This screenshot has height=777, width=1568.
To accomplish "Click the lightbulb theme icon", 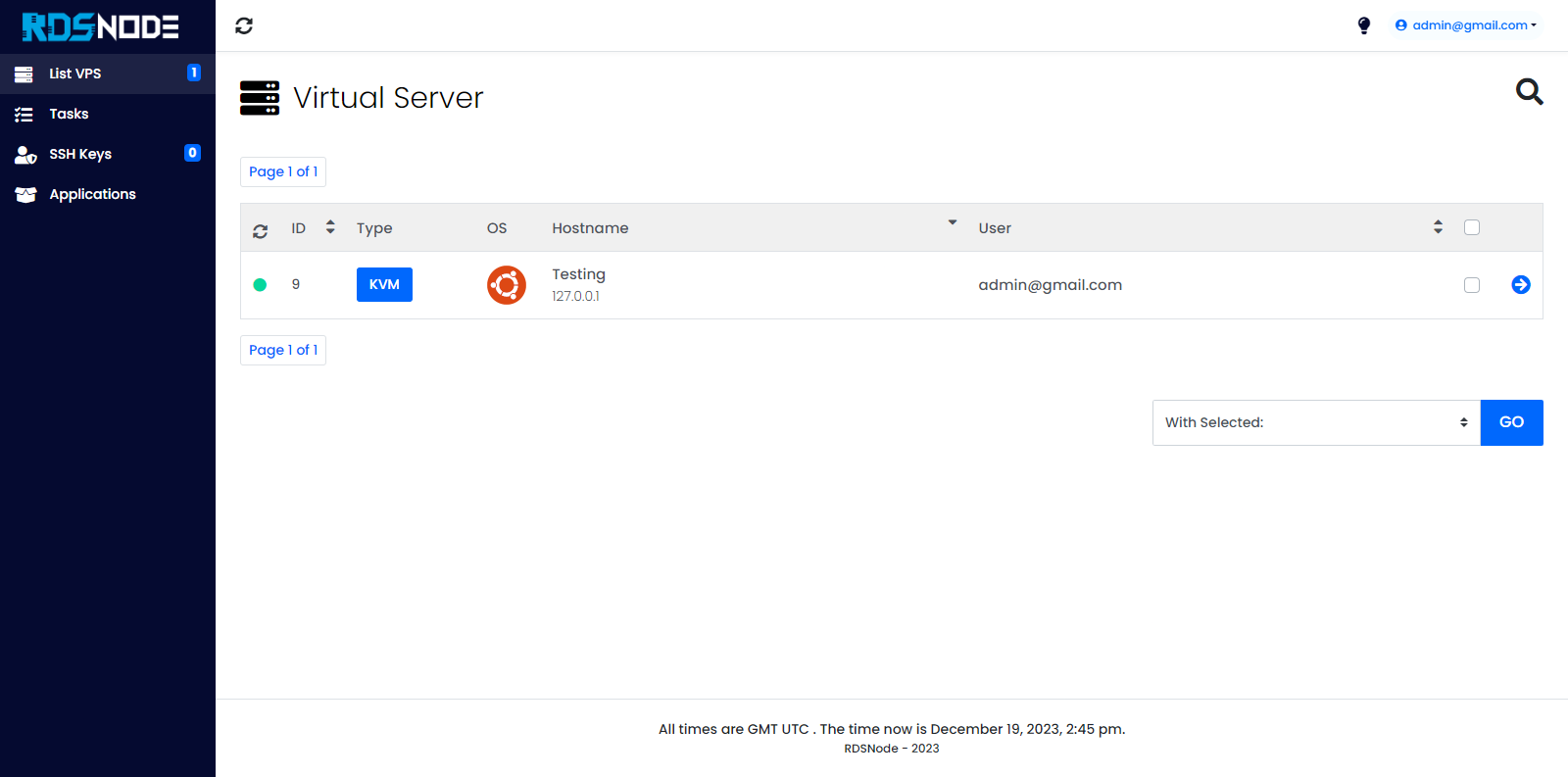I will point(1363,25).
